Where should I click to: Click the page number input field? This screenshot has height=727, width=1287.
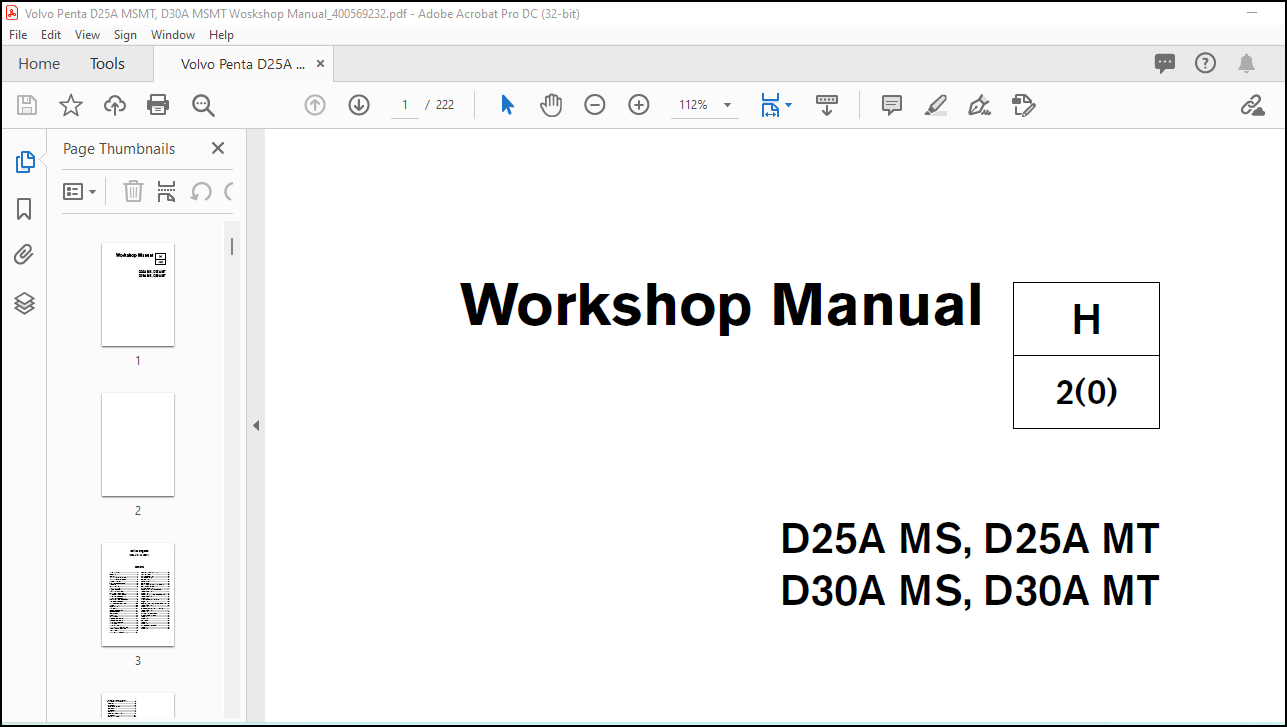point(405,105)
